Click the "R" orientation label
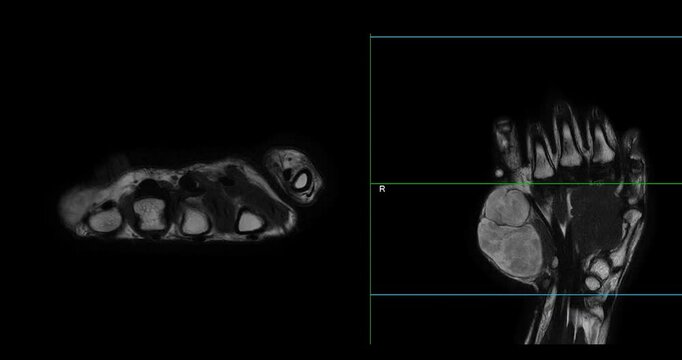The height and width of the screenshot is (360, 682). (382, 189)
